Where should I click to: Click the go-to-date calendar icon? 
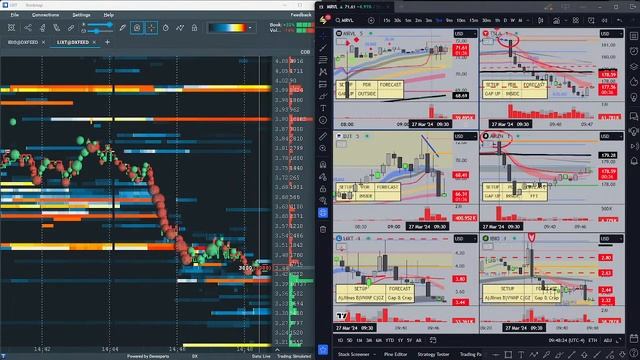[x=433, y=340]
